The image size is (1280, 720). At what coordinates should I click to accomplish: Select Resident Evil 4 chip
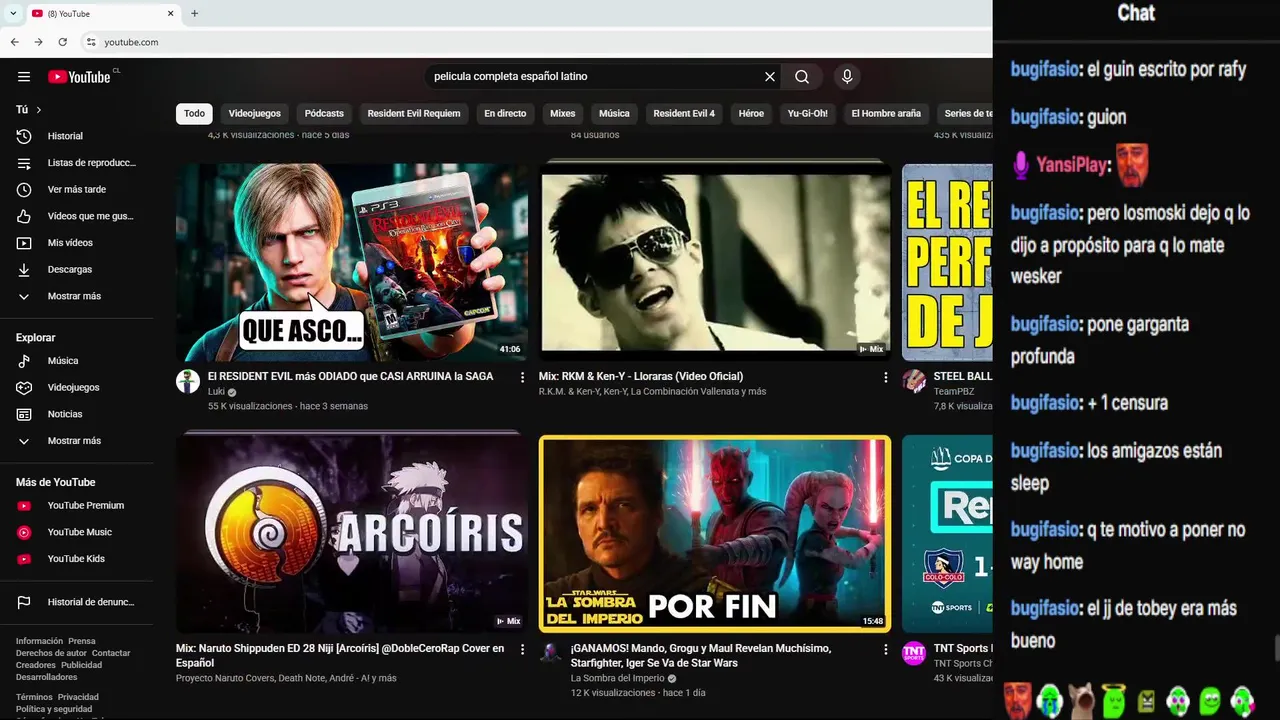tap(684, 113)
